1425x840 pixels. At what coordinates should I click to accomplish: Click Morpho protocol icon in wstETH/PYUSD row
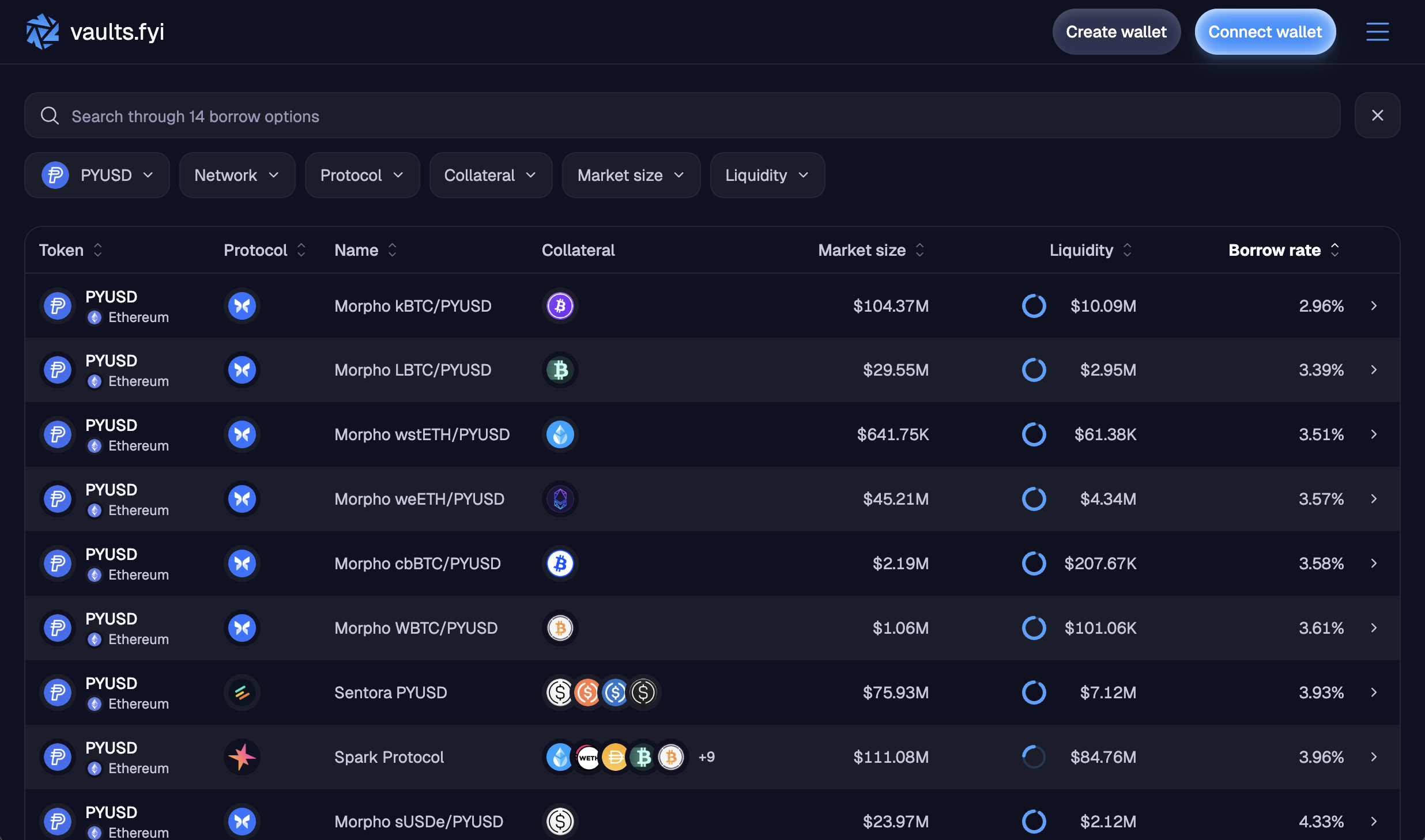242,434
